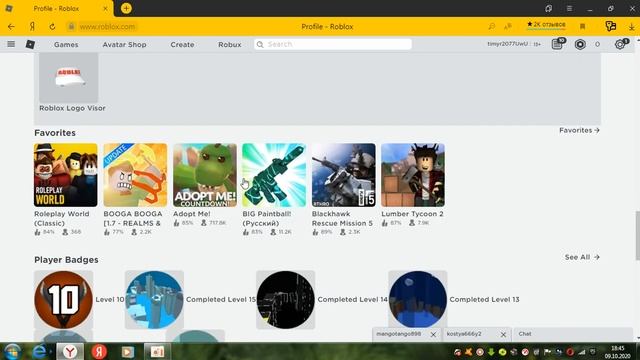Open the Windows Start button
The height and width of the screenshot is (360, 640).
pos(12,351)
